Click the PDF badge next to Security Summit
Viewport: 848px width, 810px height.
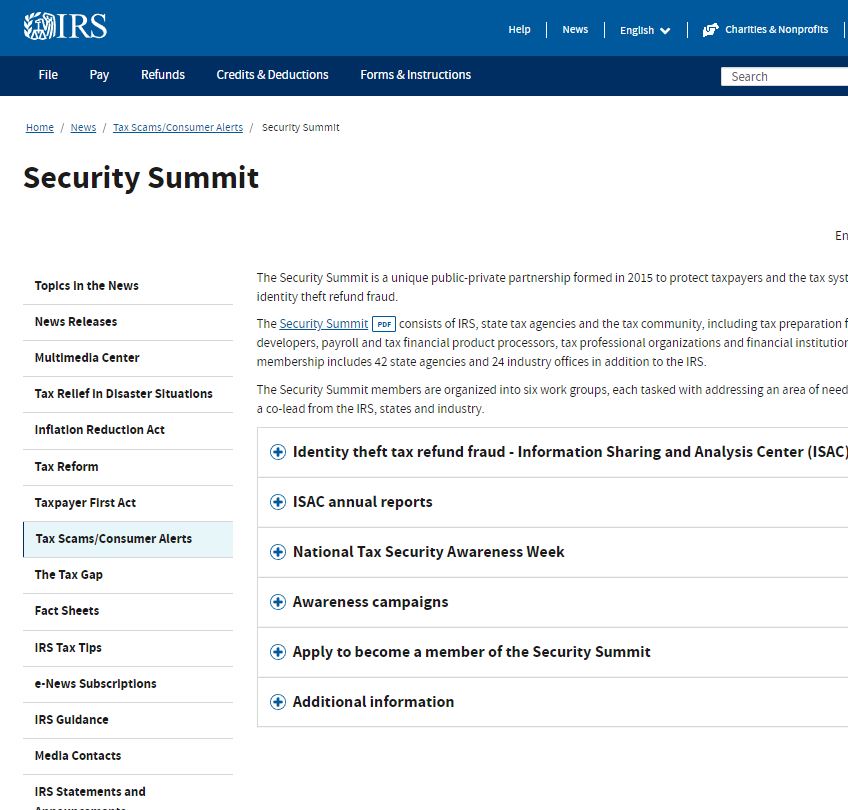tap(384, 324)
